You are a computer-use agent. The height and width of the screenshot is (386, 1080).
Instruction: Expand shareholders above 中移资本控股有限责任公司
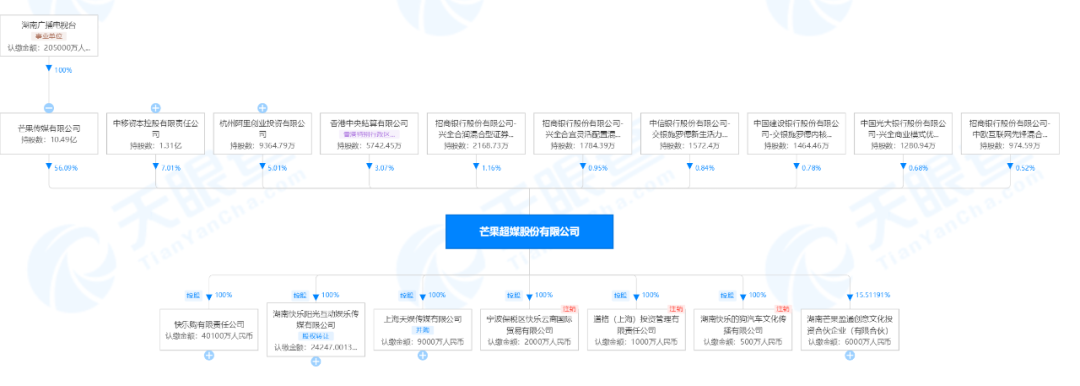tap(156, 108)
